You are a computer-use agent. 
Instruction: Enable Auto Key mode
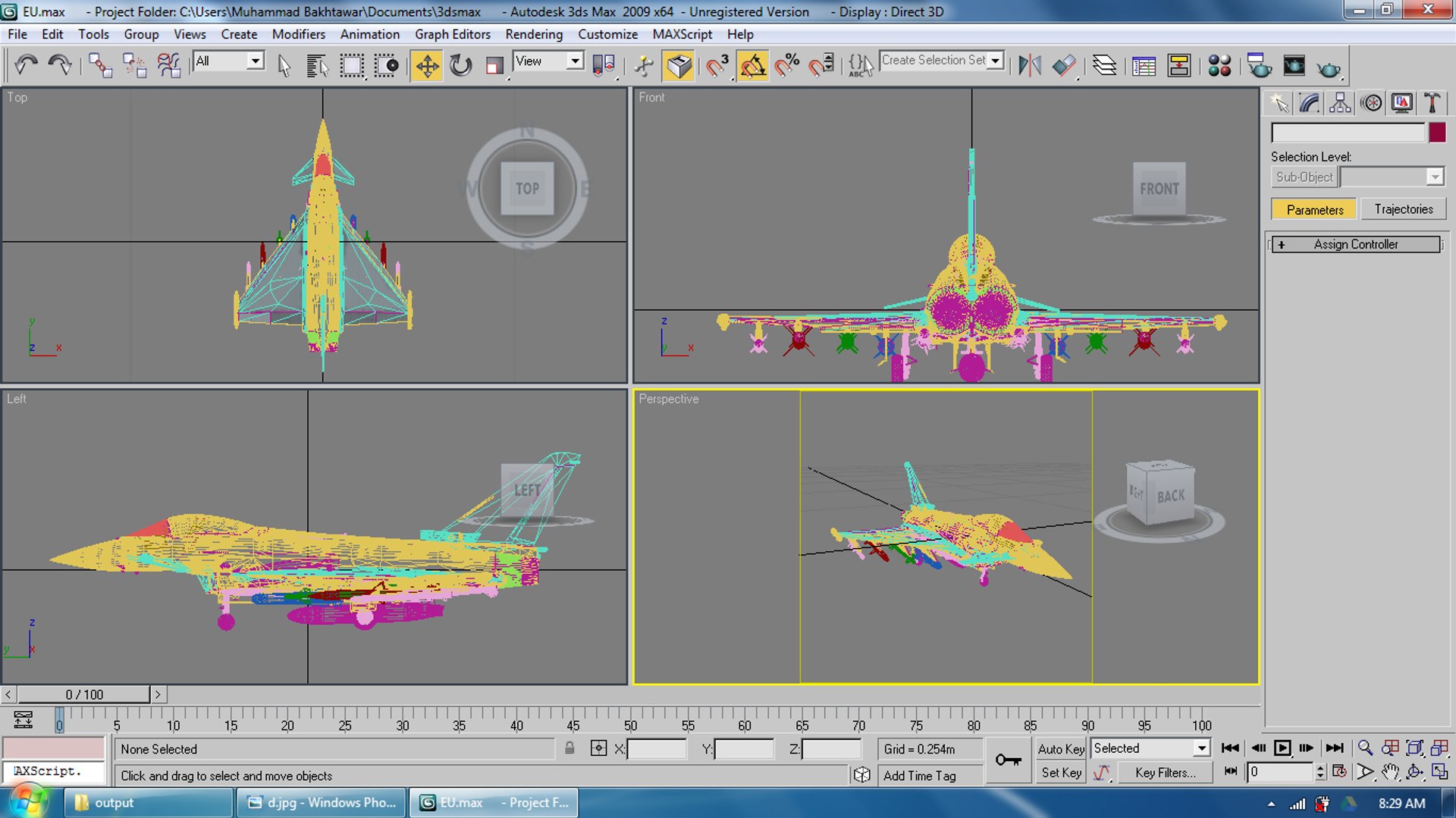pos(1061,749)
